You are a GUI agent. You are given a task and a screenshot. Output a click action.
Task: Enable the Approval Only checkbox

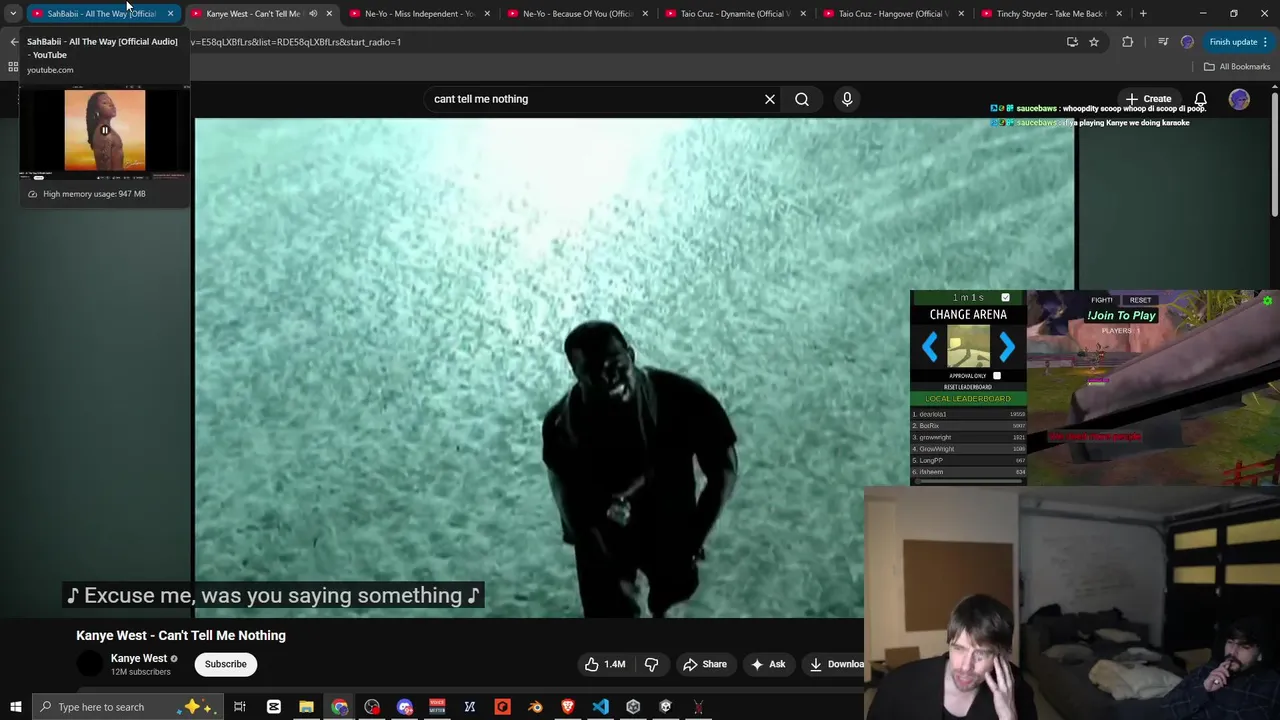pos(996,375)
